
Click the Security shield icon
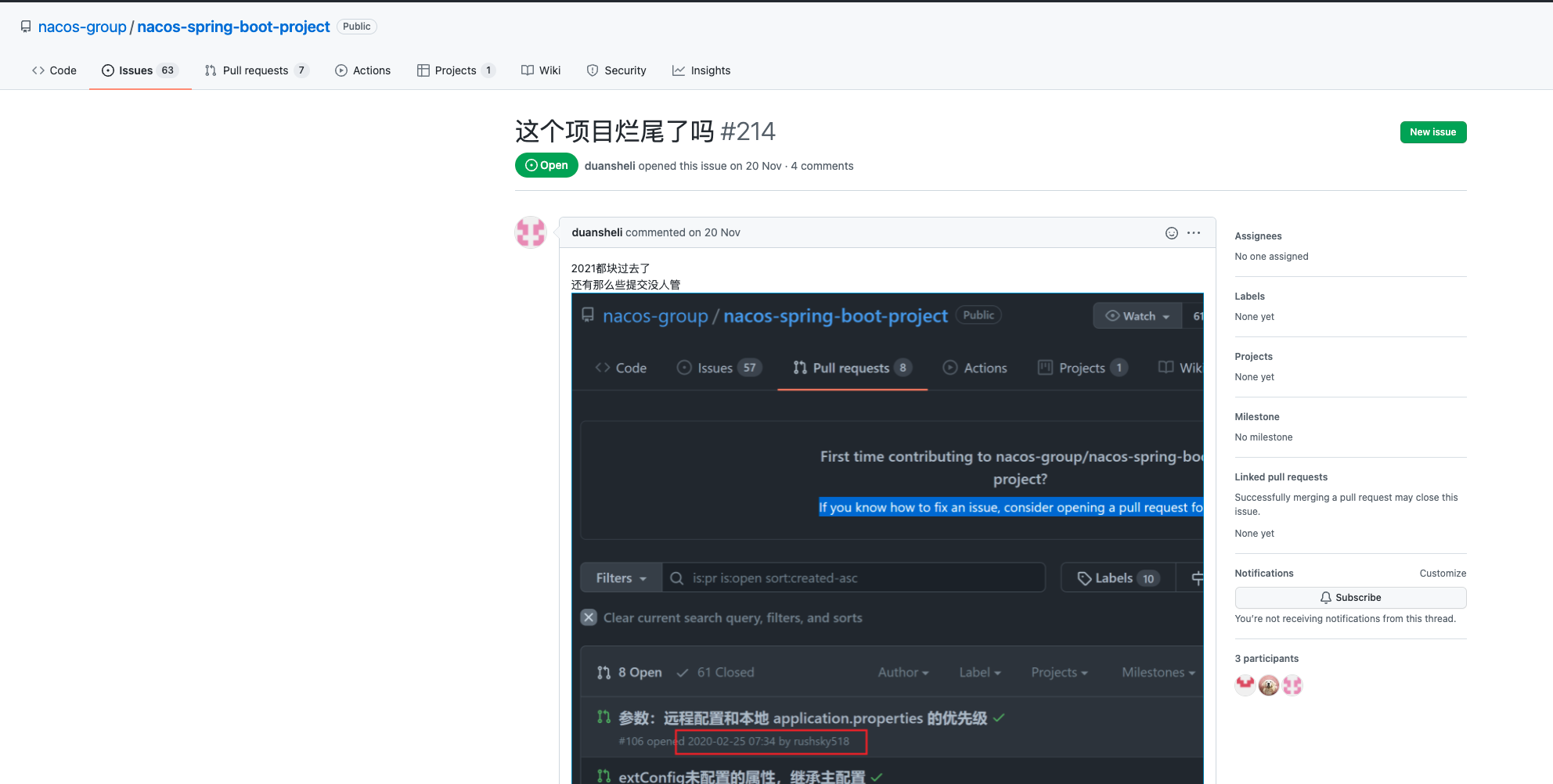(x=593, y=70)
